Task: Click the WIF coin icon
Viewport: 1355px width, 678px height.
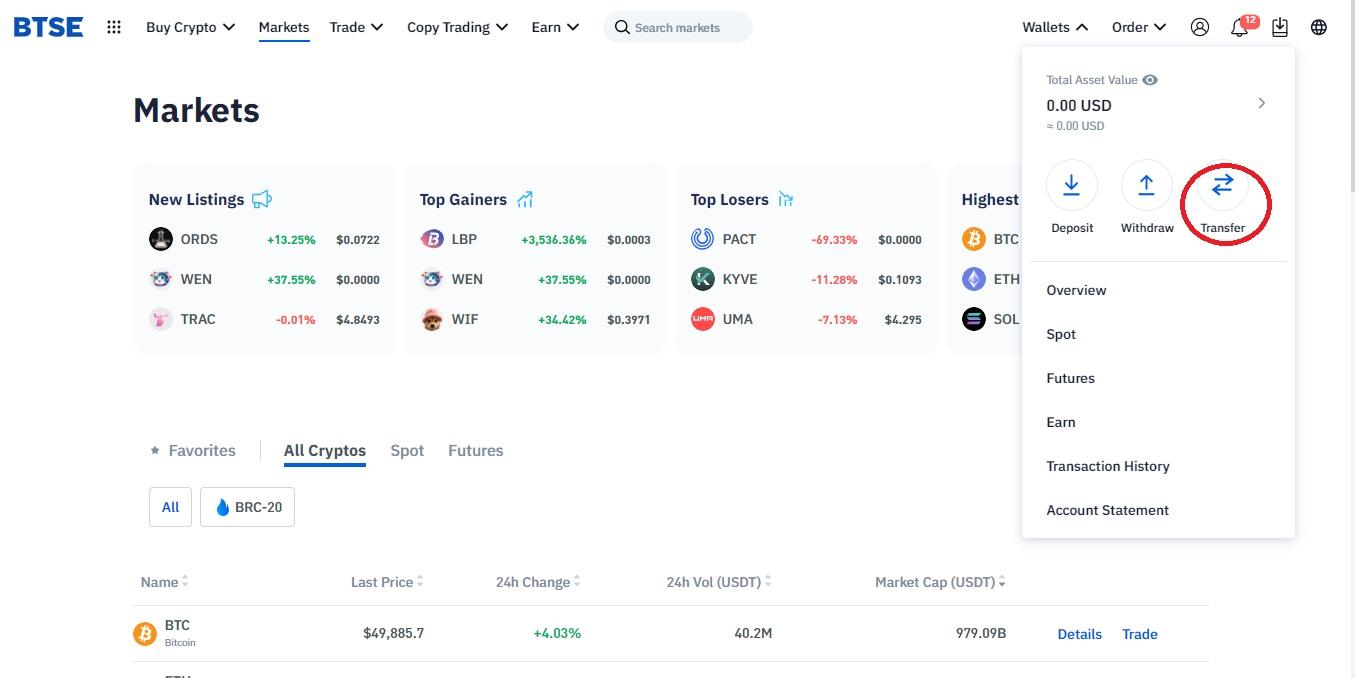Action: (432, 319)
